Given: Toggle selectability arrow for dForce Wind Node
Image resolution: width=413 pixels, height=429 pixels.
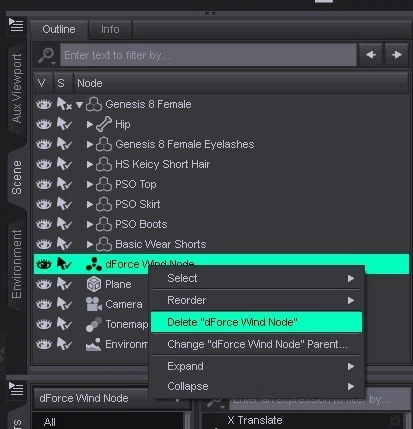Looking at the screenshot, I should 64,264.
